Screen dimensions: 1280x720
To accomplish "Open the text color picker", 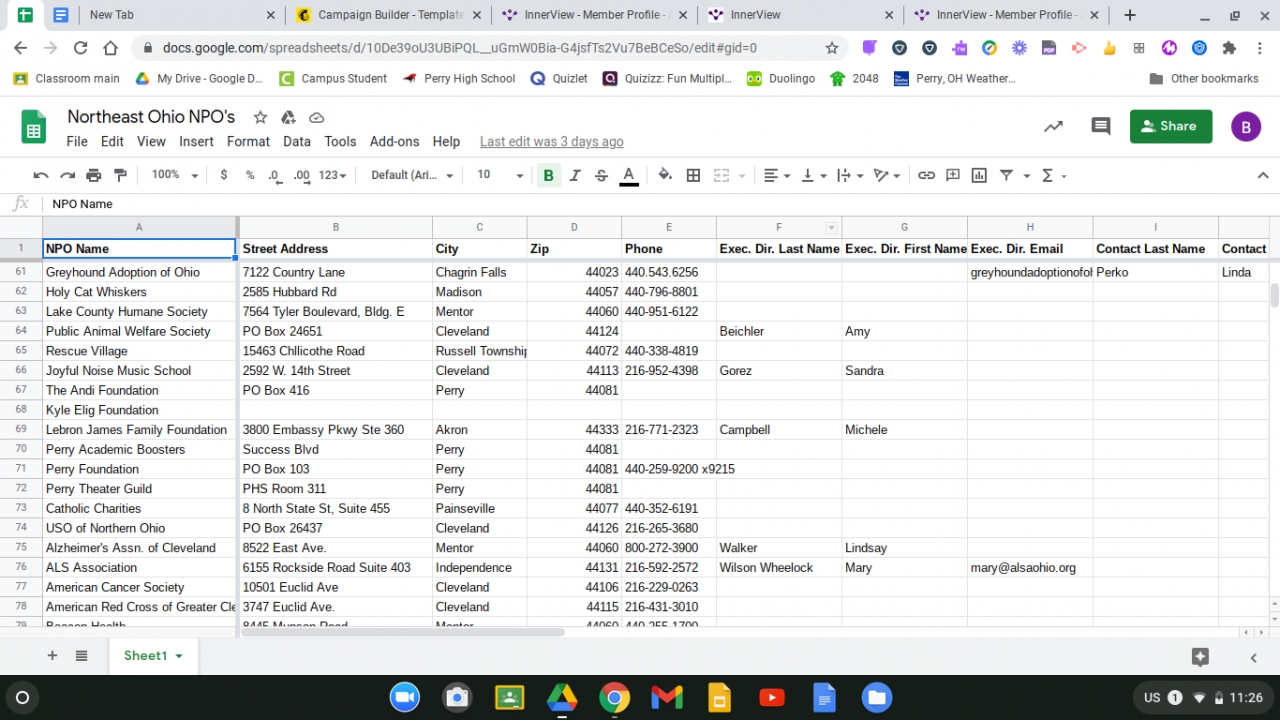I will point(628,175).
